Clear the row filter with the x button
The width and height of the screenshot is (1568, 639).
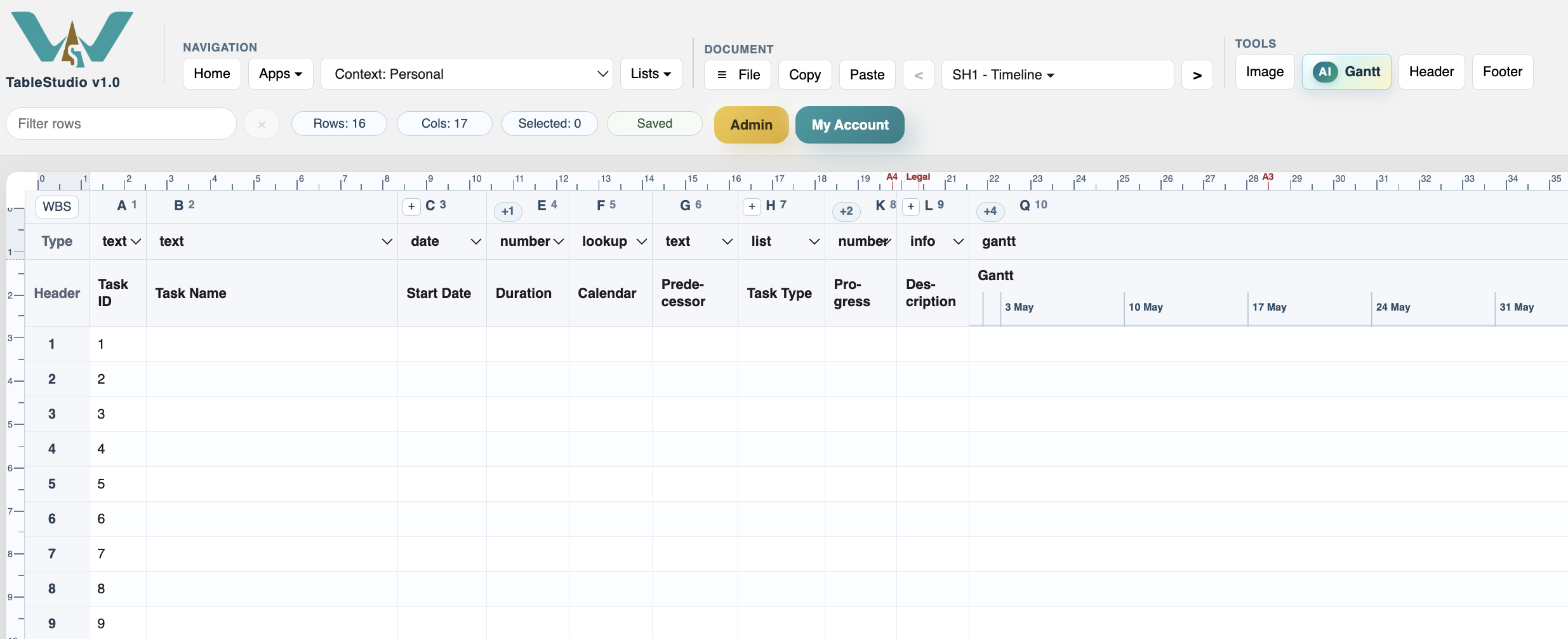click(x=262, y=124)
